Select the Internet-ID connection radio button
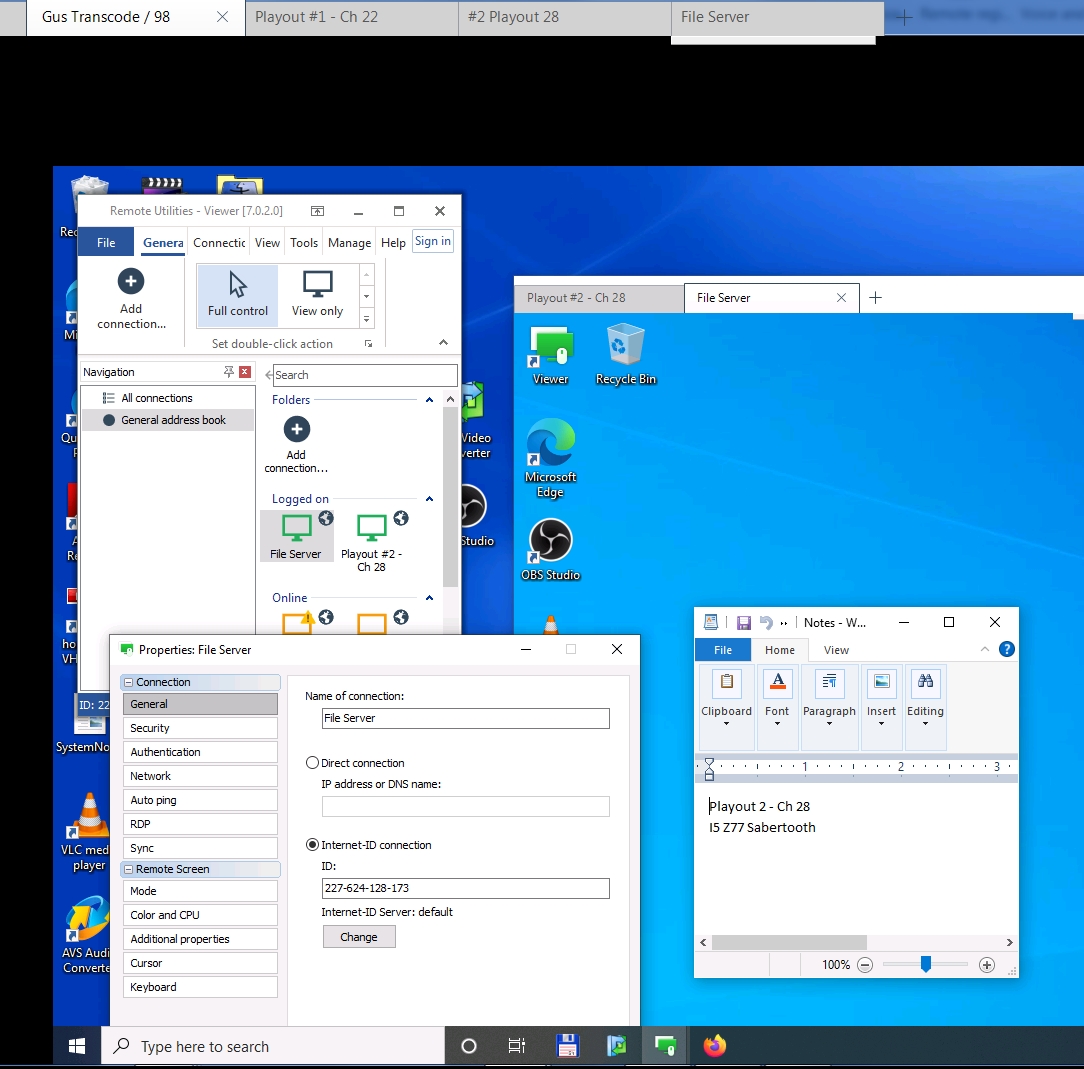 click(313, 845)
